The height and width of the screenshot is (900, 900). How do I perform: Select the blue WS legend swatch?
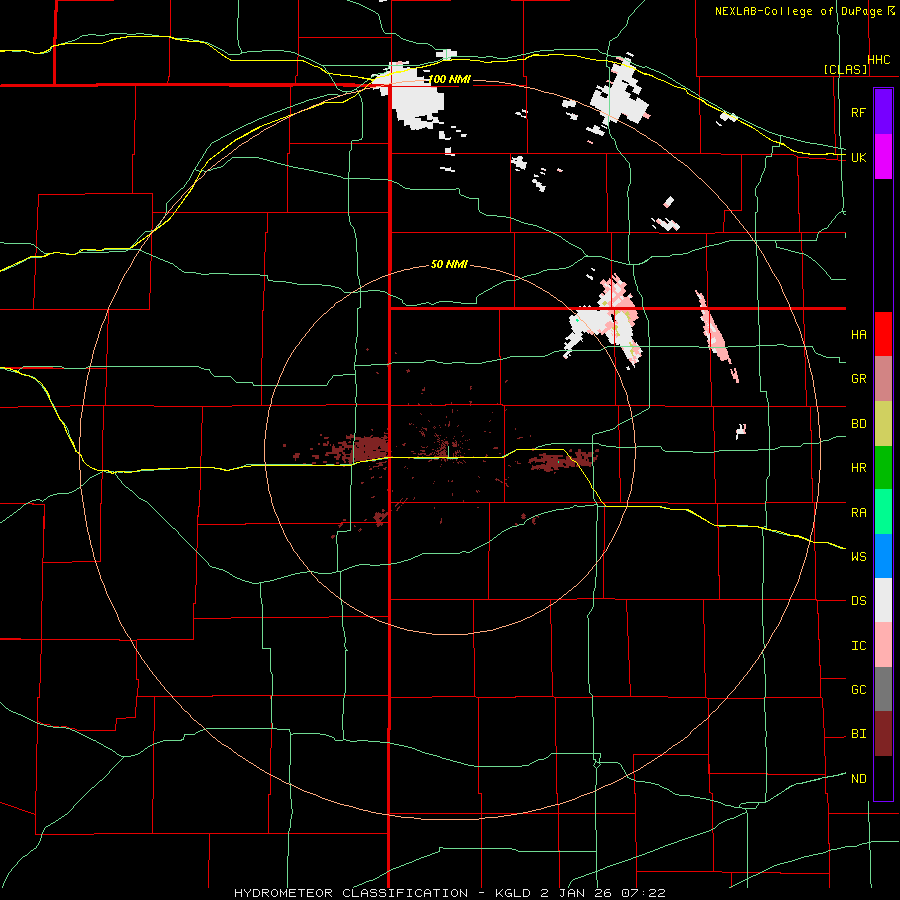(883, 556)
